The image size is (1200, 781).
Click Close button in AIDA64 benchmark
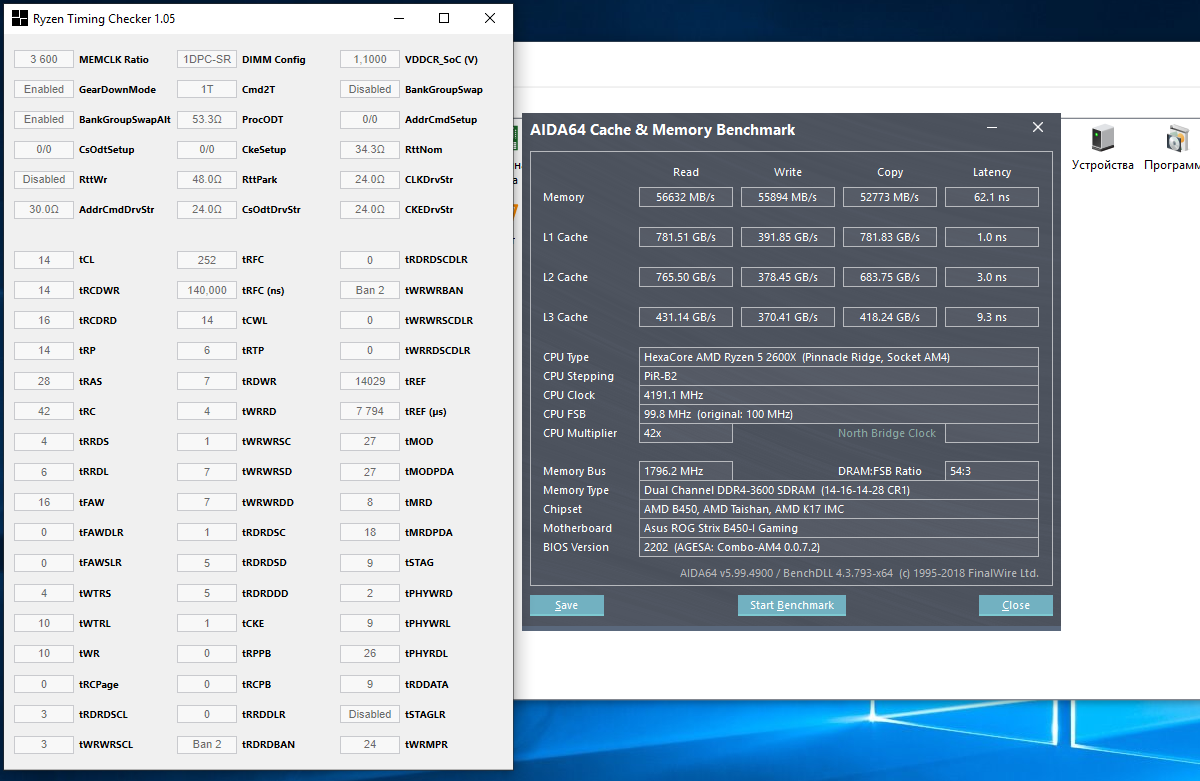point(1016,605)
